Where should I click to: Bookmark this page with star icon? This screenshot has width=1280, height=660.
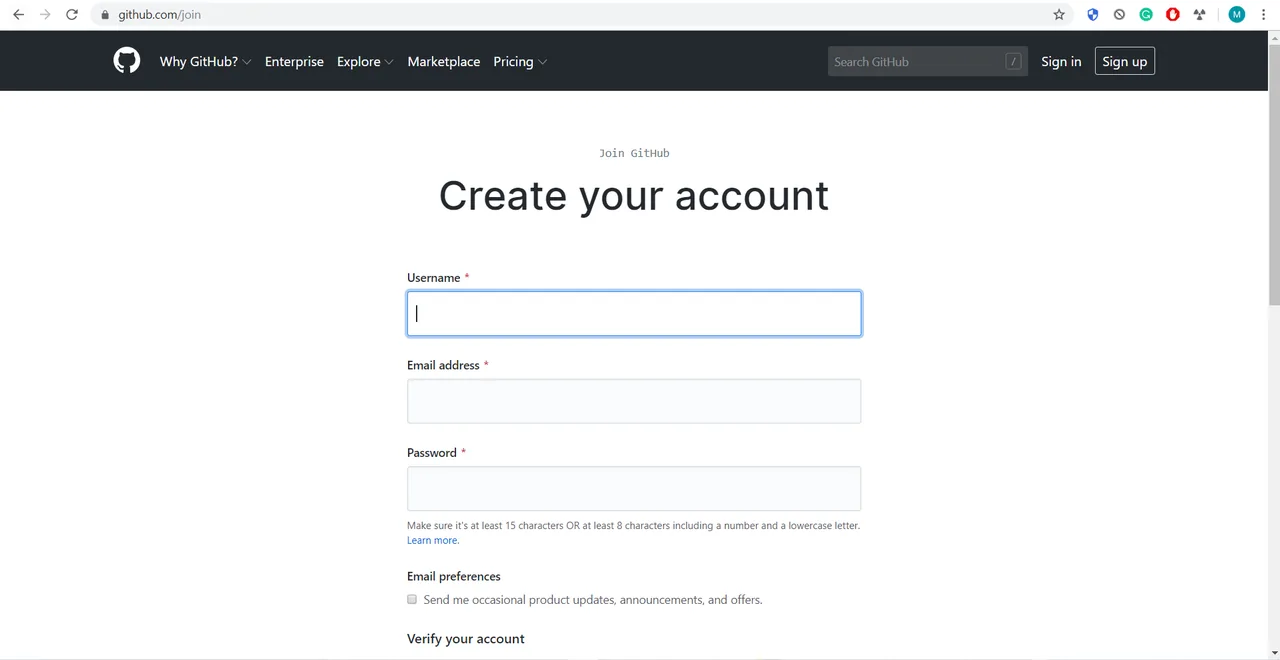point(1059,15)
